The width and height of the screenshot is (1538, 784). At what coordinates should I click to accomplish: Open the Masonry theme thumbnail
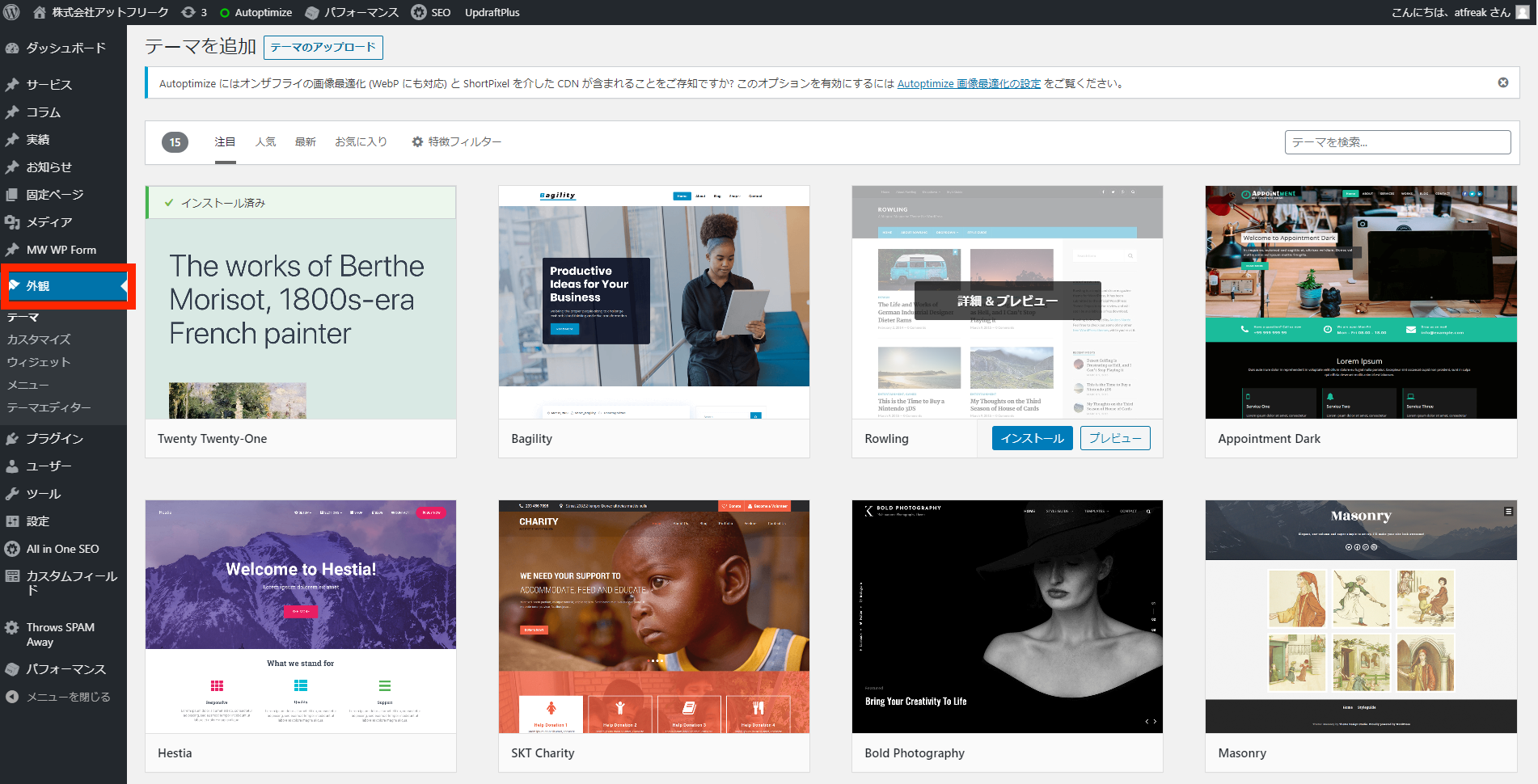click(x=1361, y=617)
